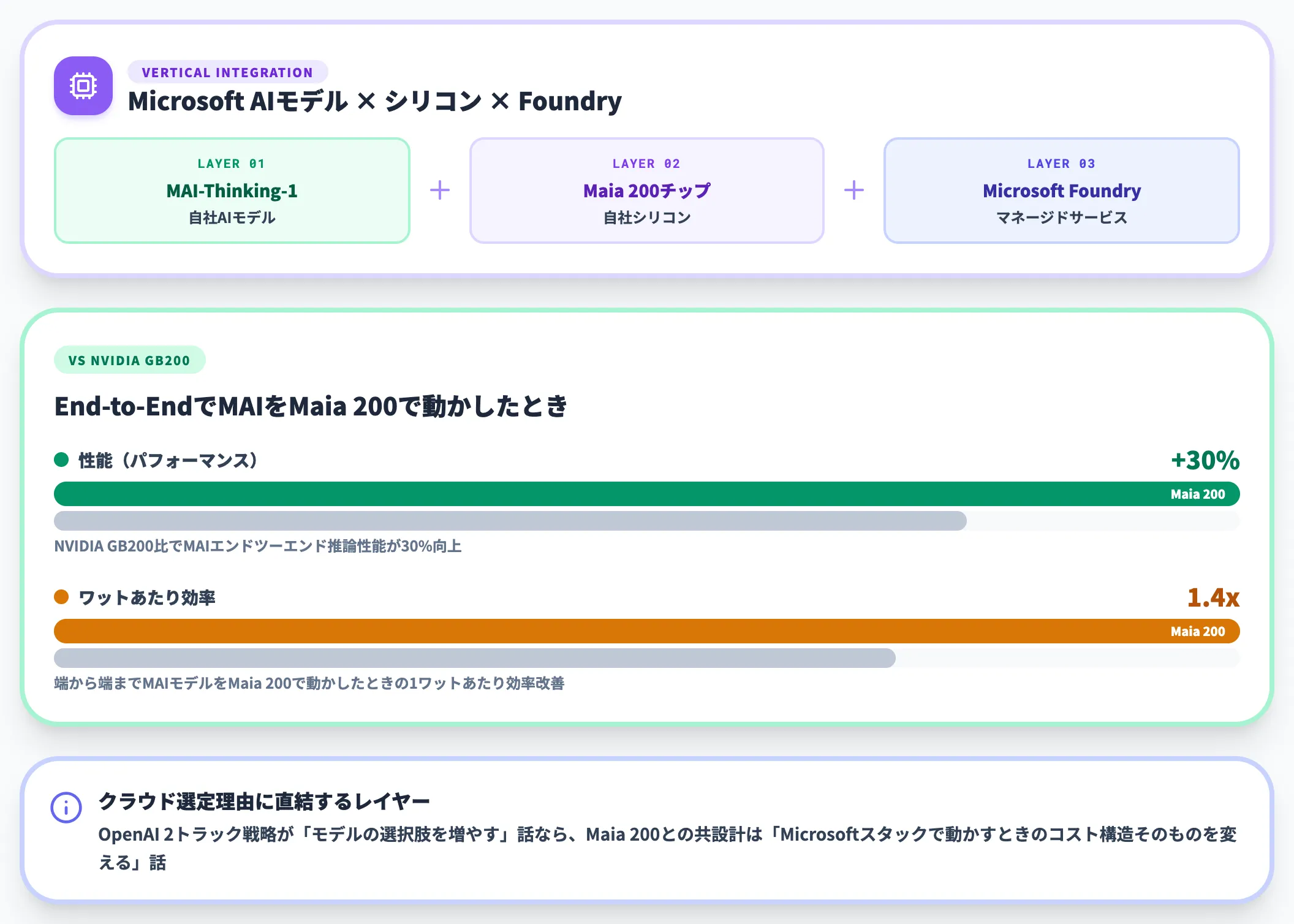
Task: Select the VERTICAL INTEGRATION badge
Action: (x=227, y=72)
